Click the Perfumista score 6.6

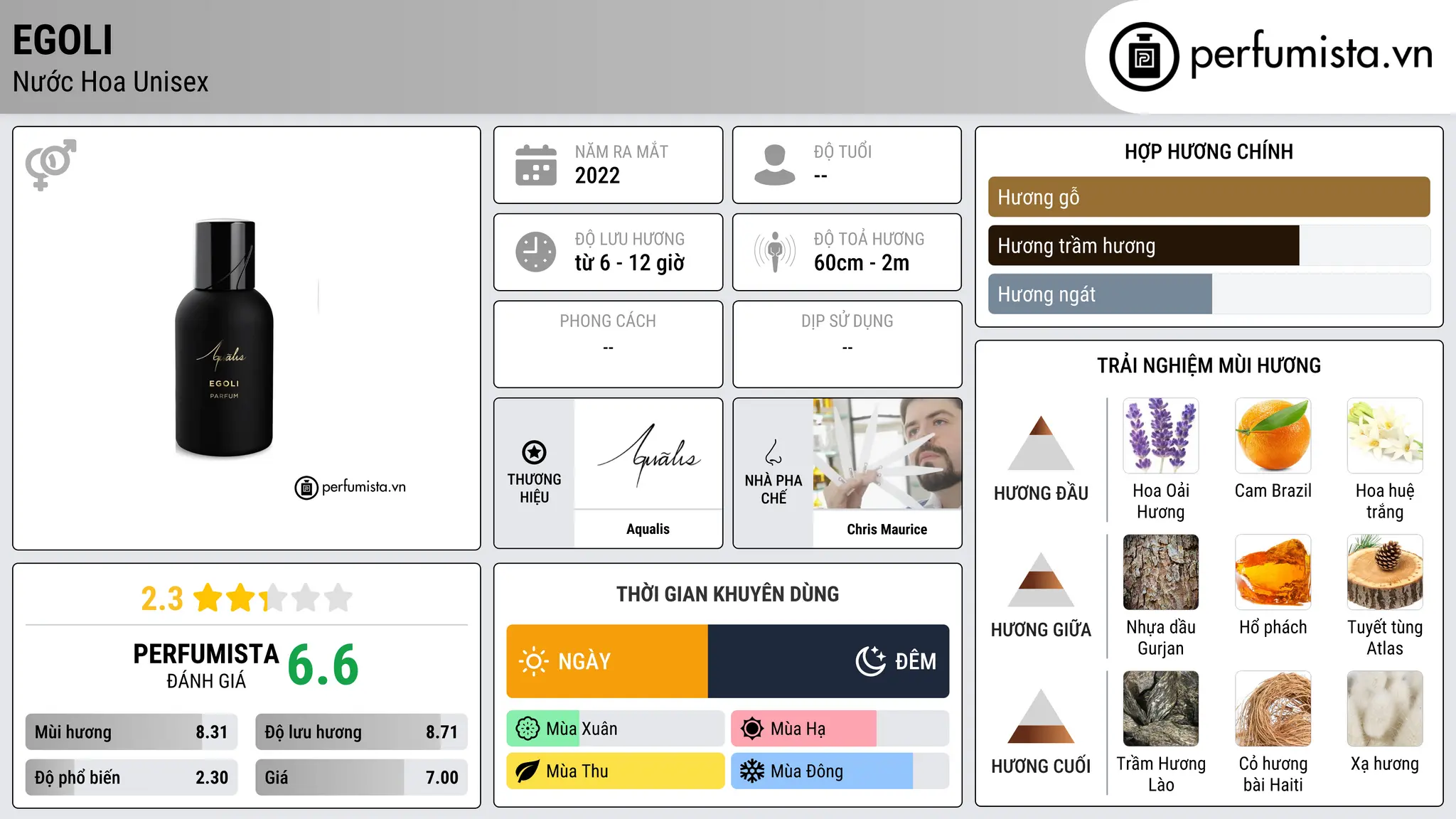(323, 665)
